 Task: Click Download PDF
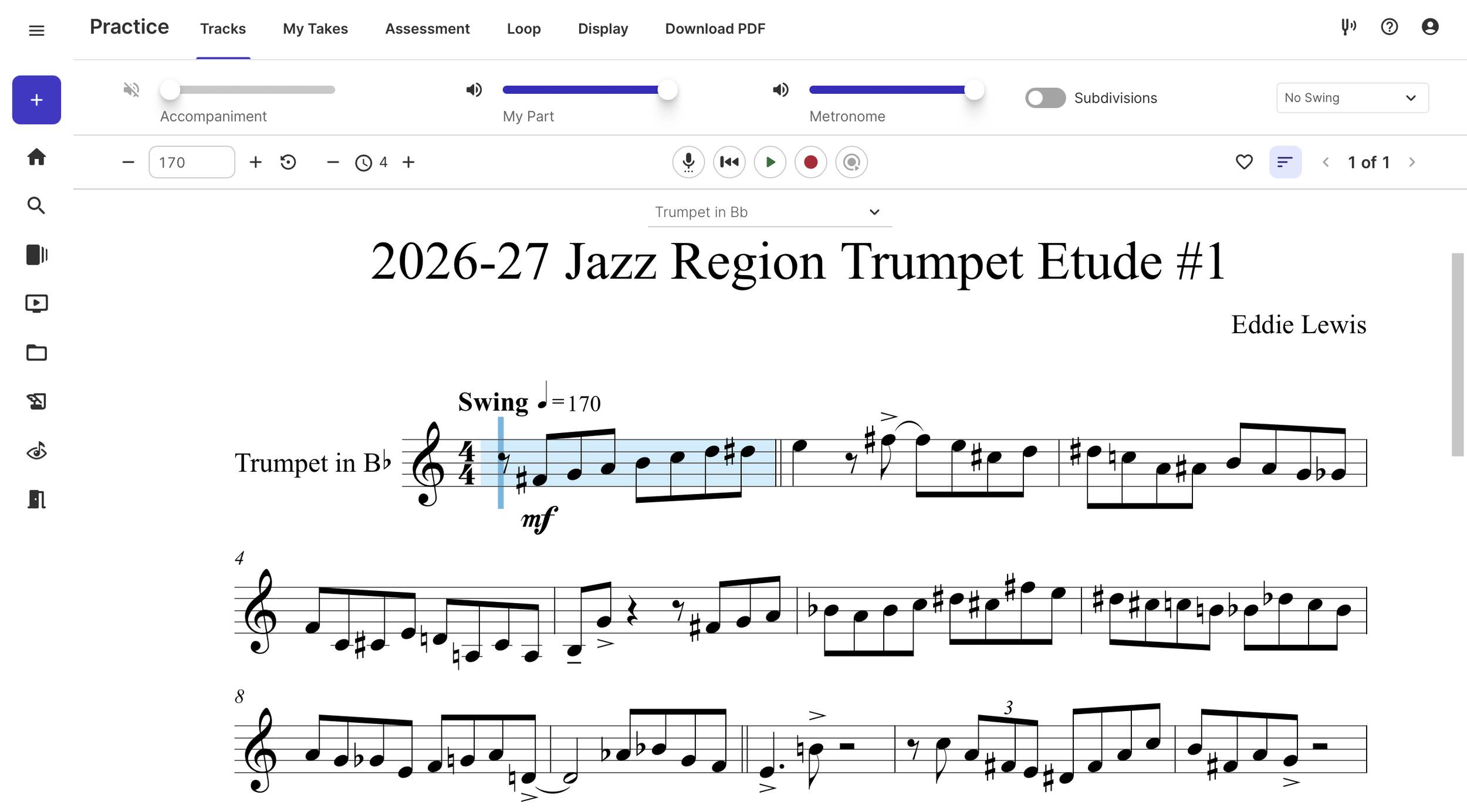(x=715, y=29)
